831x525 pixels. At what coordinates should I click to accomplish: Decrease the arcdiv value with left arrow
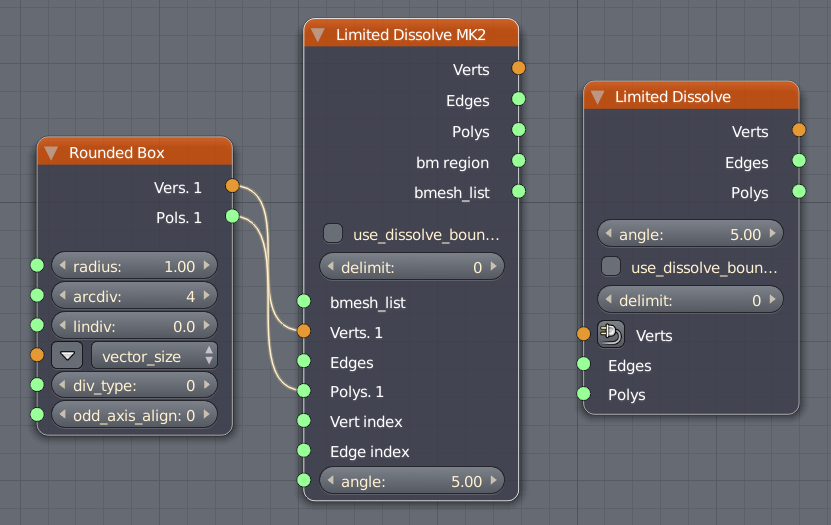click(x=62, y=295)
